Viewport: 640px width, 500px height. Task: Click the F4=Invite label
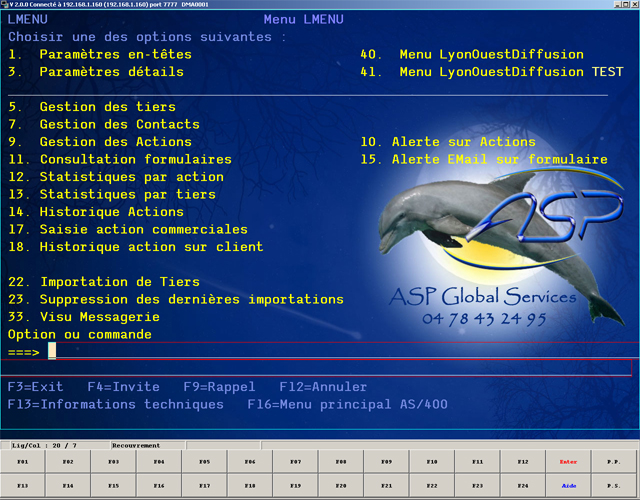(x=124, y=387)
